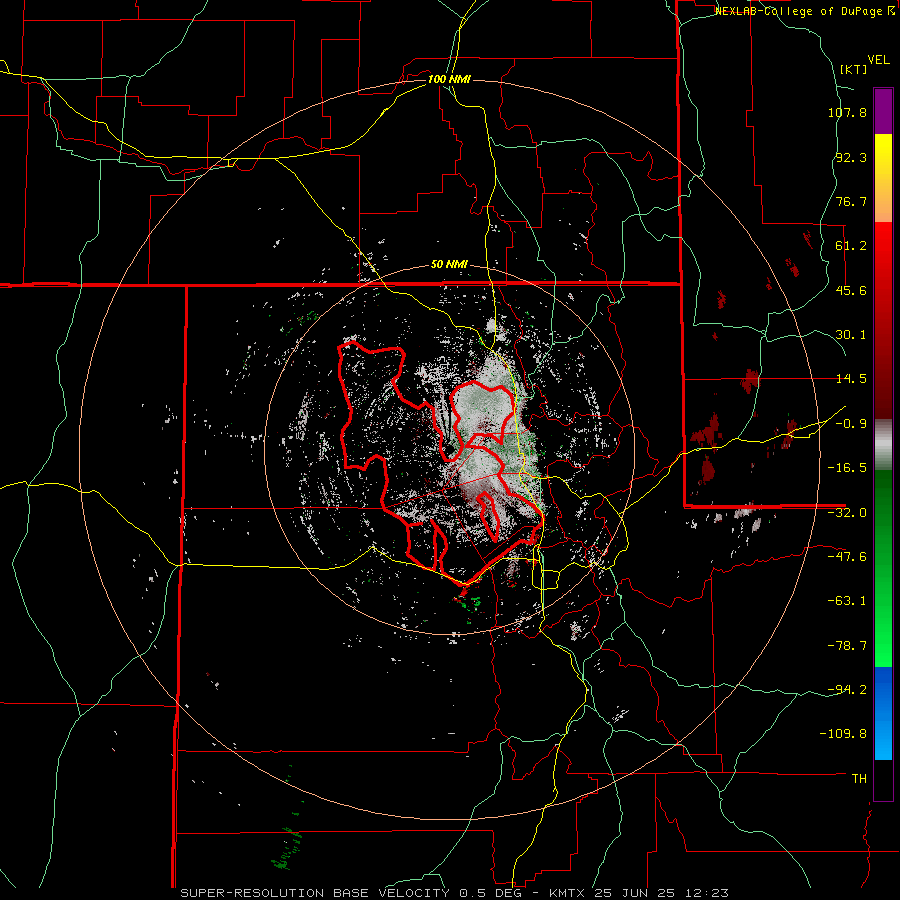The height and width of the screenshot is (900, 900).
Task: Pick the yellow segment of velocity color bar
Action: (883, 178)
